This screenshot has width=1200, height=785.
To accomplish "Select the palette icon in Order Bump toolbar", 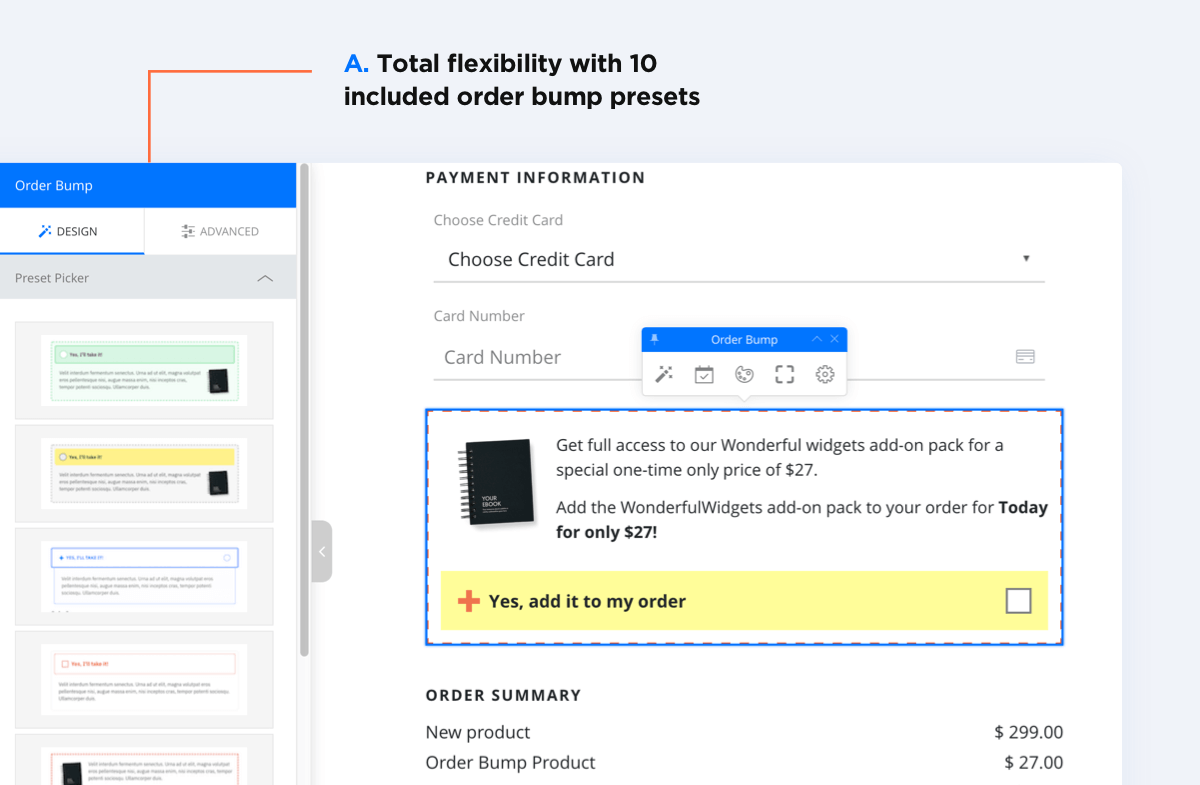I will pos(744,374).
